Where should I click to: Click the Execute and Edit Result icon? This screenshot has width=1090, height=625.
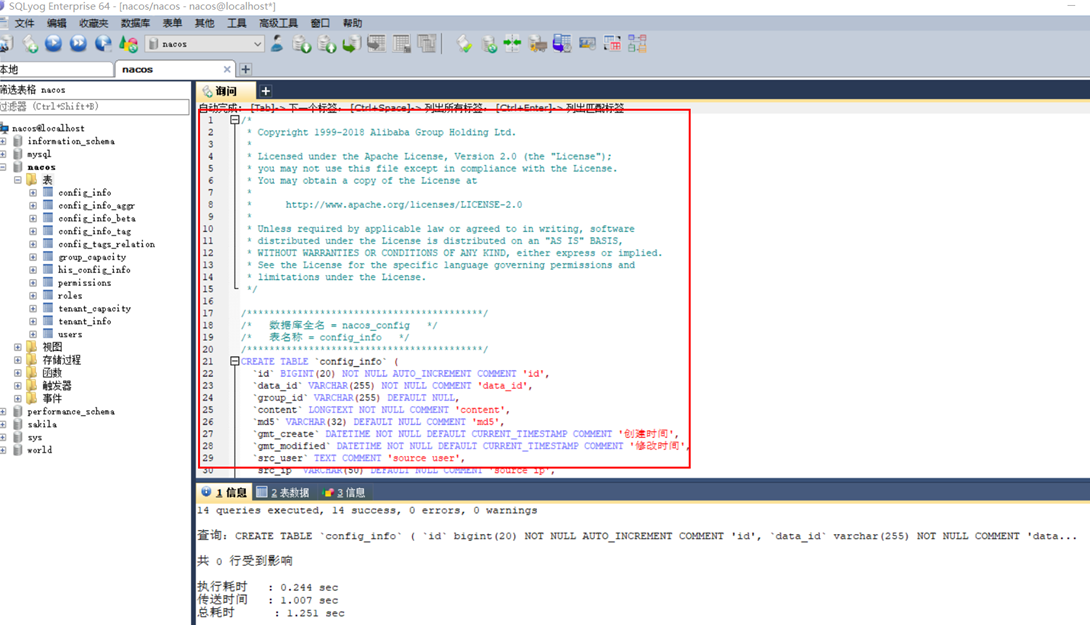103,44
